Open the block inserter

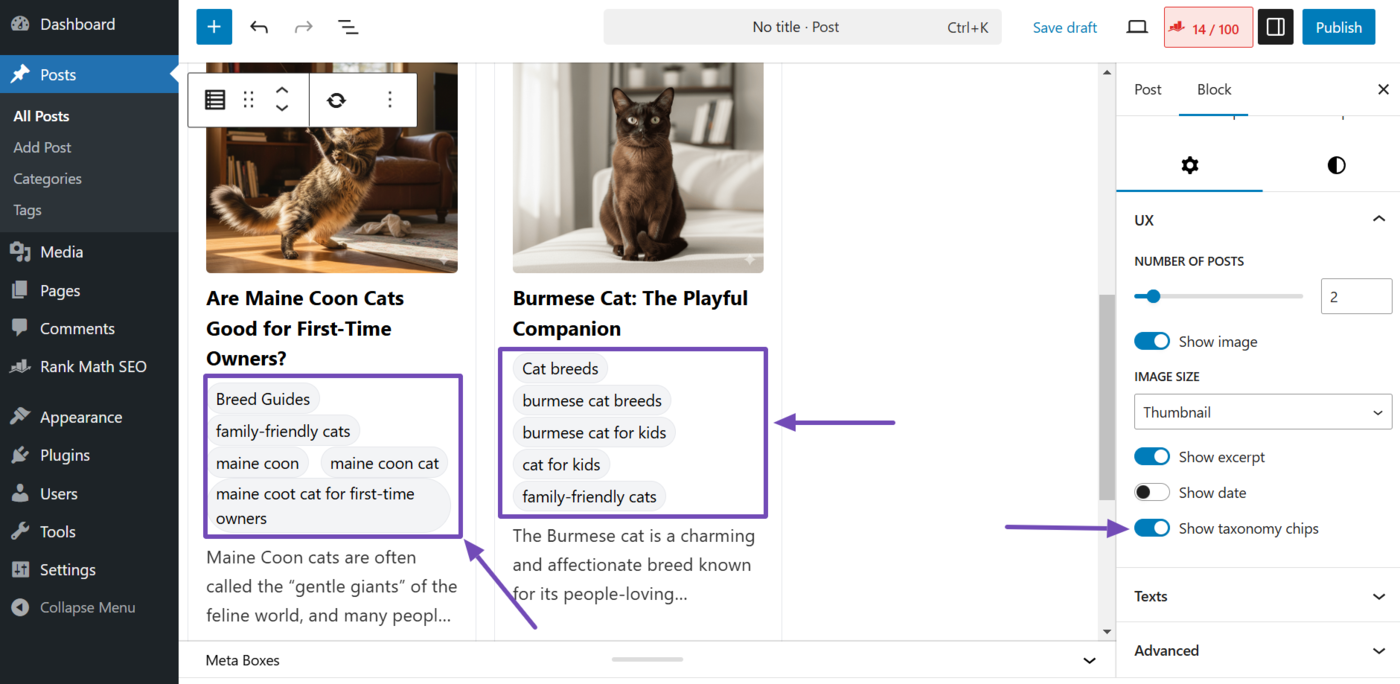[213, 26]
